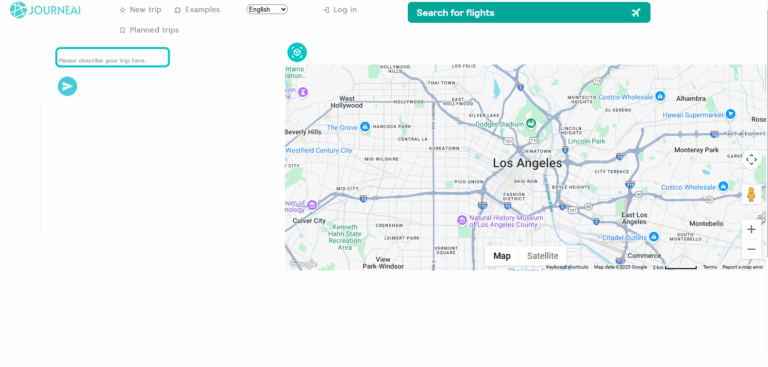Click The Grove shopping marker
The image size is (768, 367).
(364, 127)
